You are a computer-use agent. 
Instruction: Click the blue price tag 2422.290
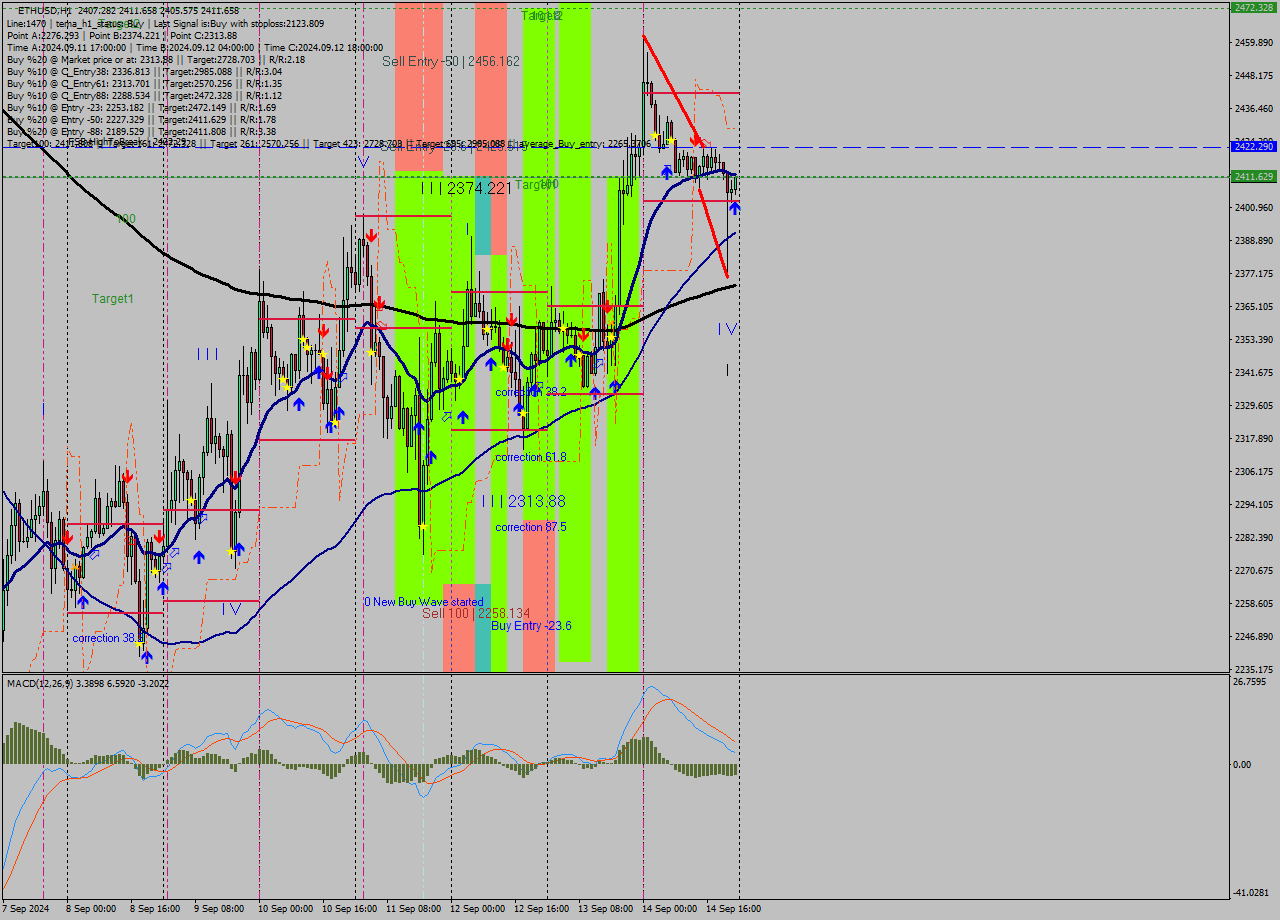point(1253,146)
